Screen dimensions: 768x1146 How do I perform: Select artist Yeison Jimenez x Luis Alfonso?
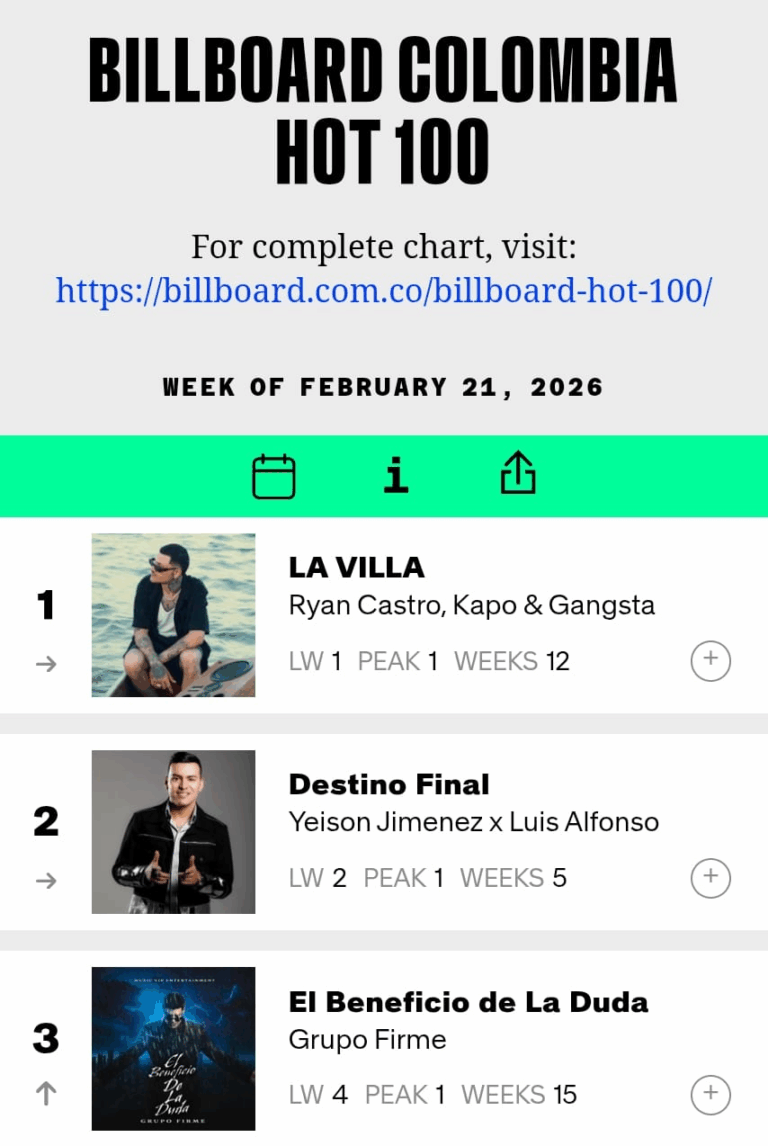pos(474,822)
